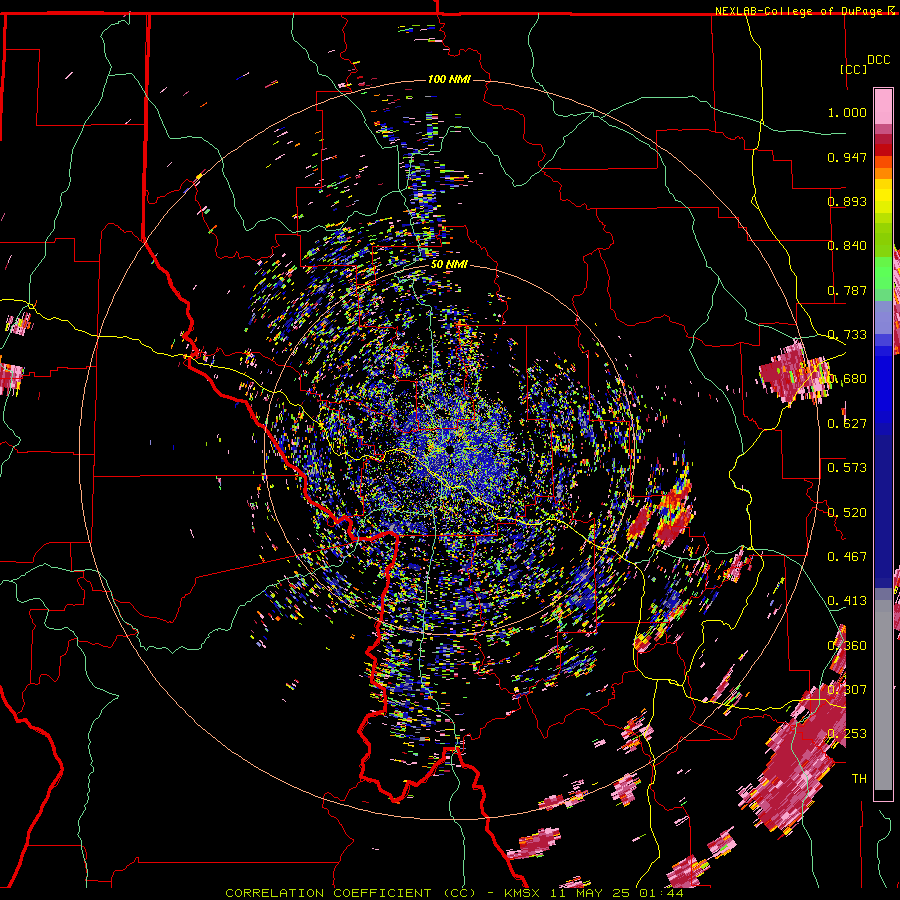Click the 0.307 scale value
Screen dimensions: 900x900
click(847, 690)
